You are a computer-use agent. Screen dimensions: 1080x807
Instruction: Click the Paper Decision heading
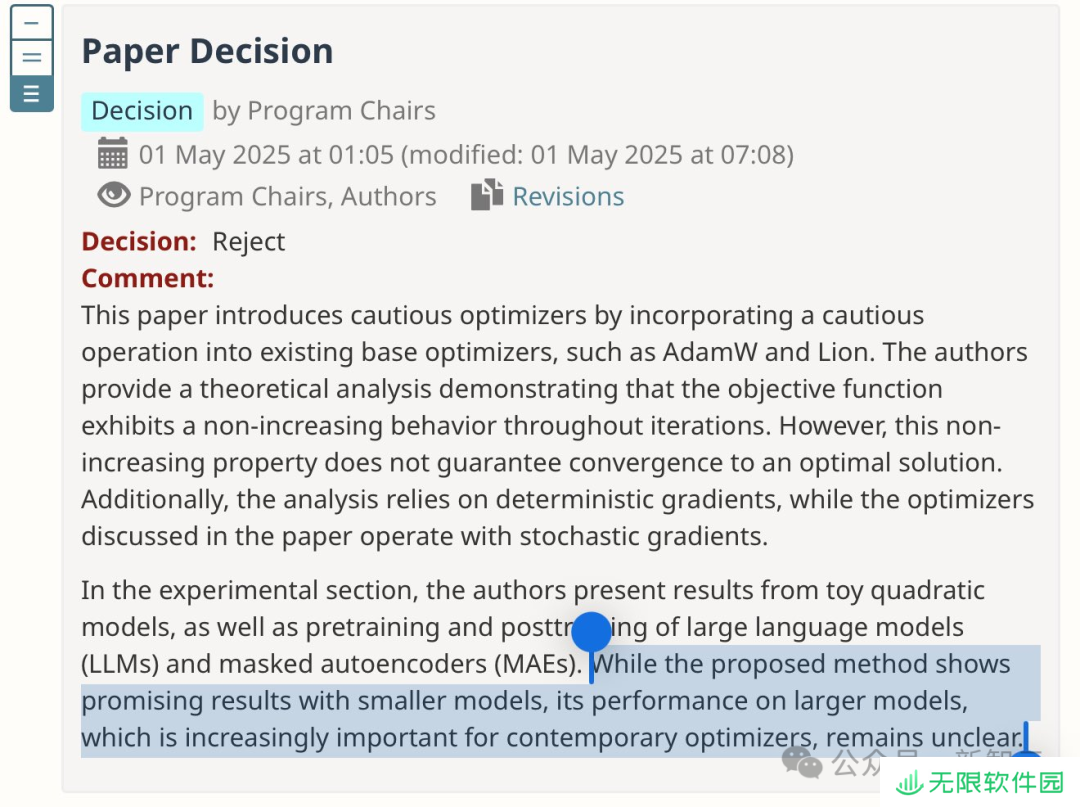207,52
